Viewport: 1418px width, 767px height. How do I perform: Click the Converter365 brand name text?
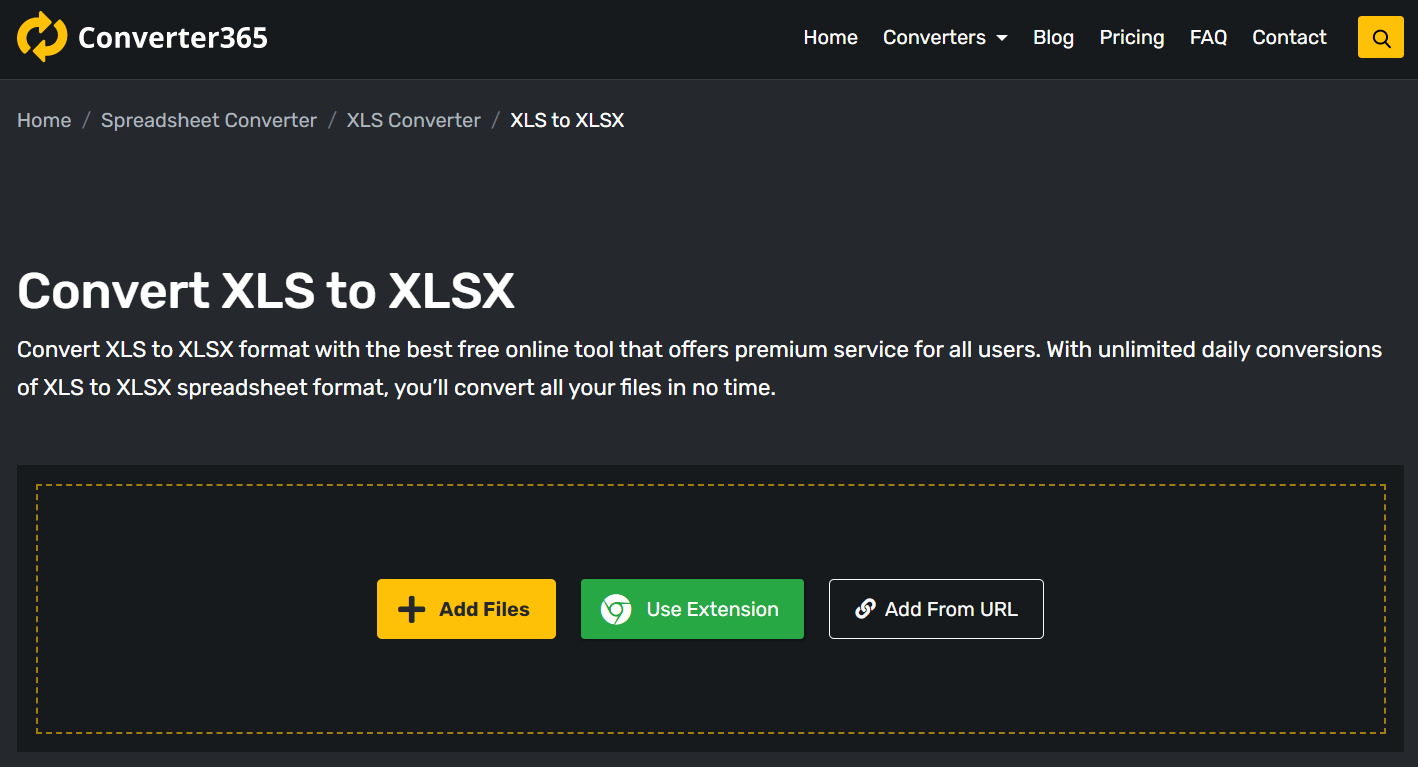pos(173,38)
